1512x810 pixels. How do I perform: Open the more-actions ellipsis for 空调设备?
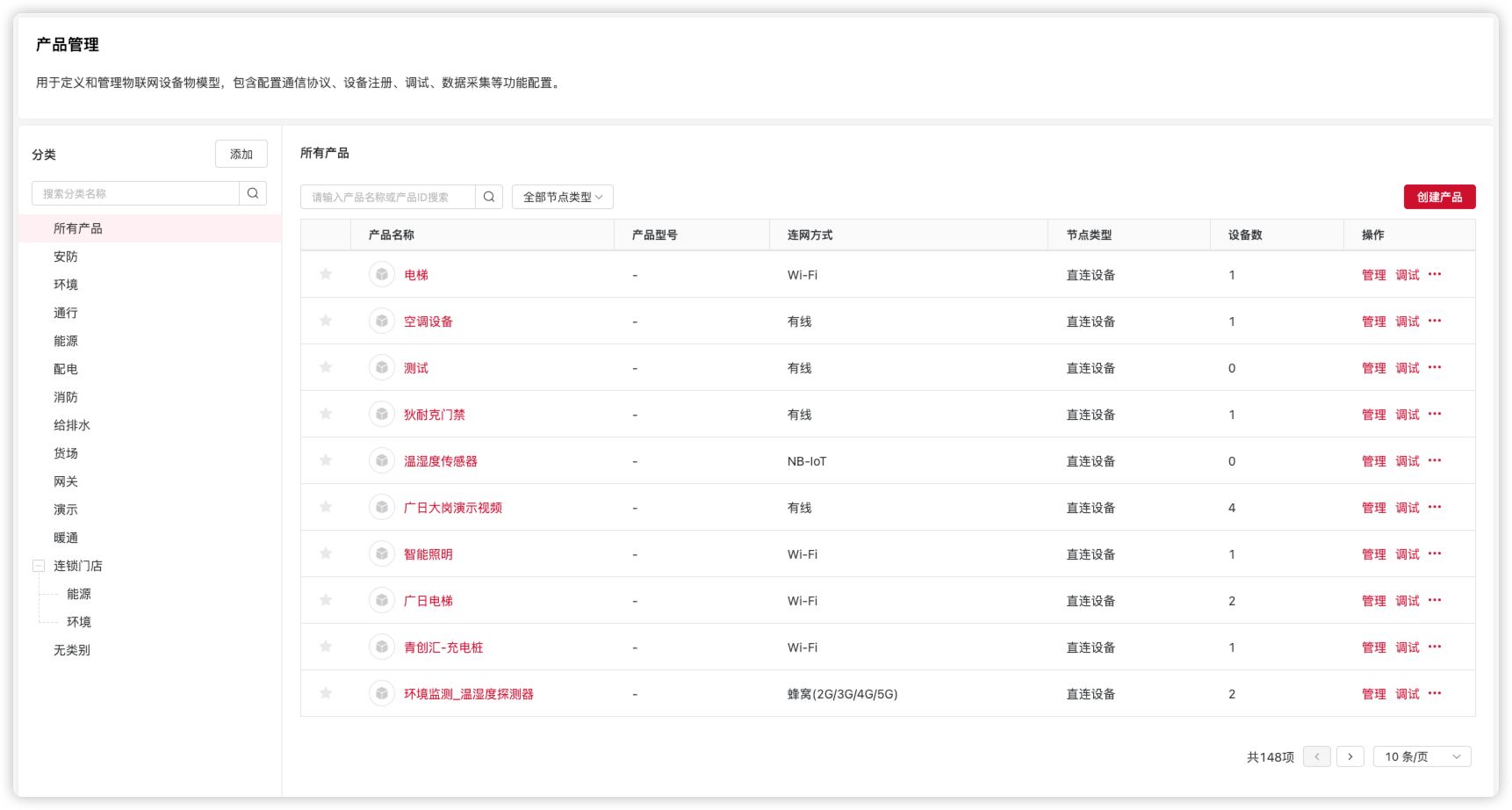coord(1435,322)
